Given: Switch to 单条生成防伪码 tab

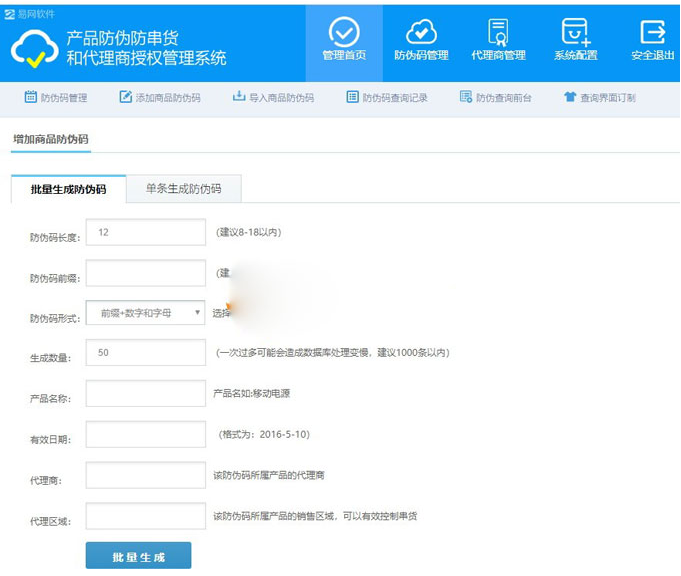Looking at the screenshot, I should (x=183, y=188).
